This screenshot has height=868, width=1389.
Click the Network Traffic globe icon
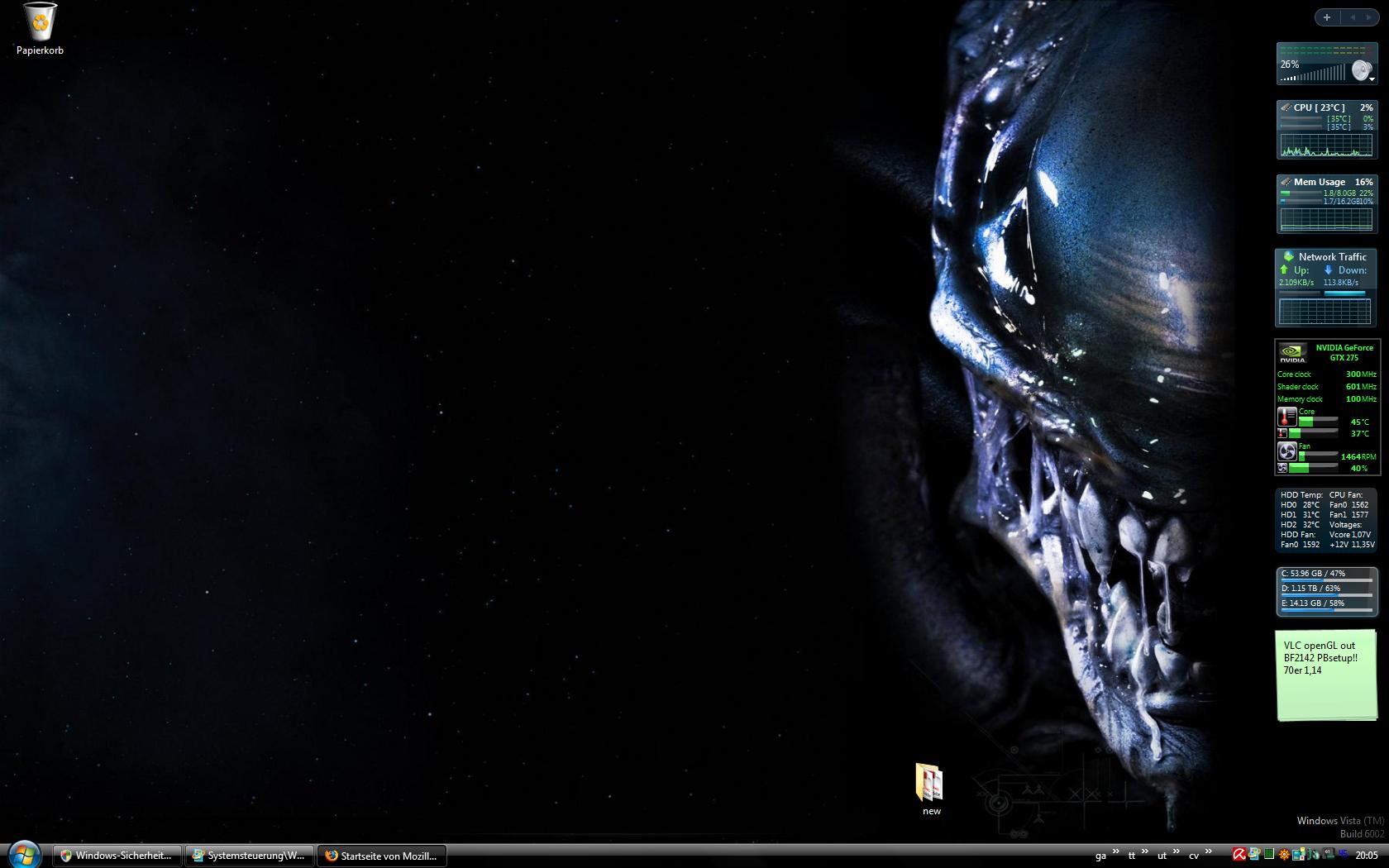click(1288, 256)
